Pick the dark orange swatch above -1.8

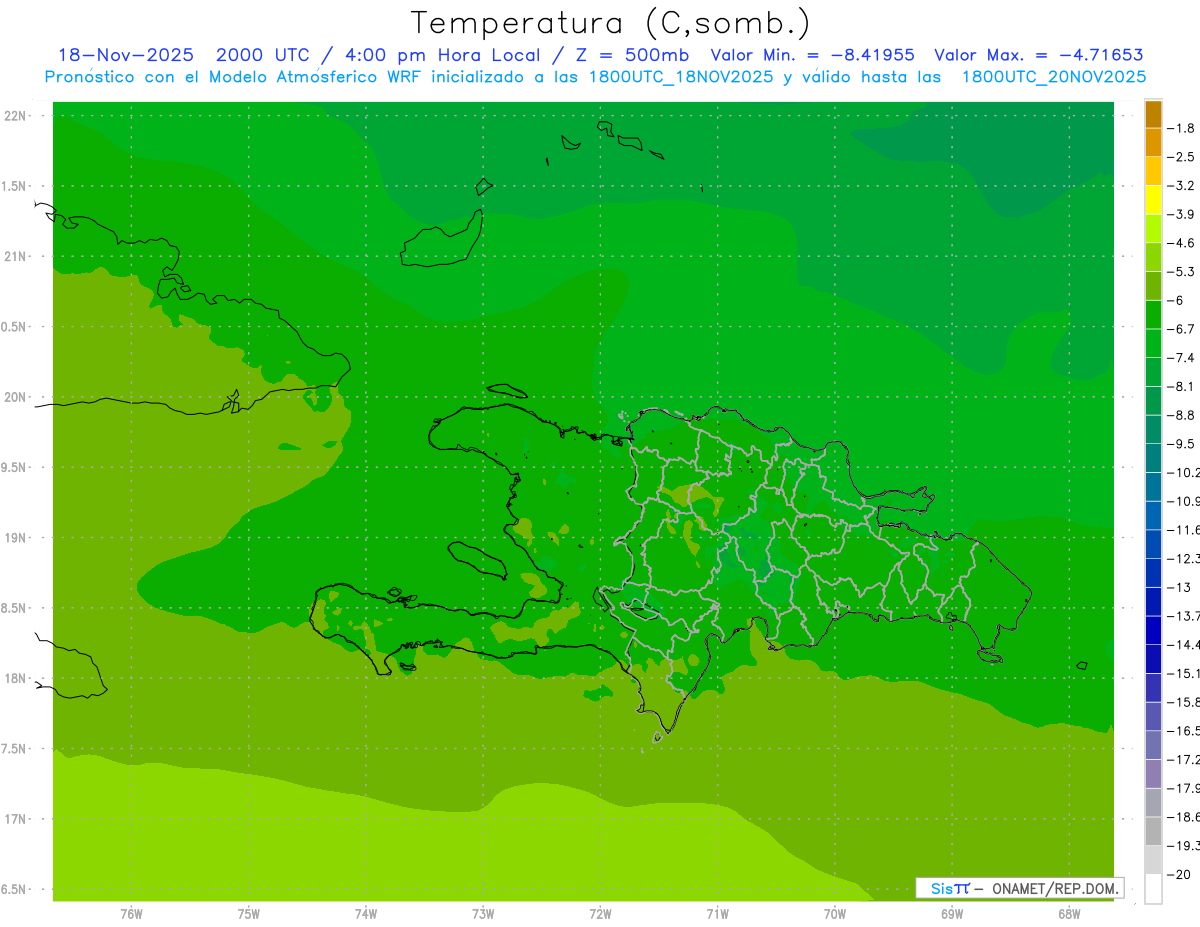click(1153, 114)
